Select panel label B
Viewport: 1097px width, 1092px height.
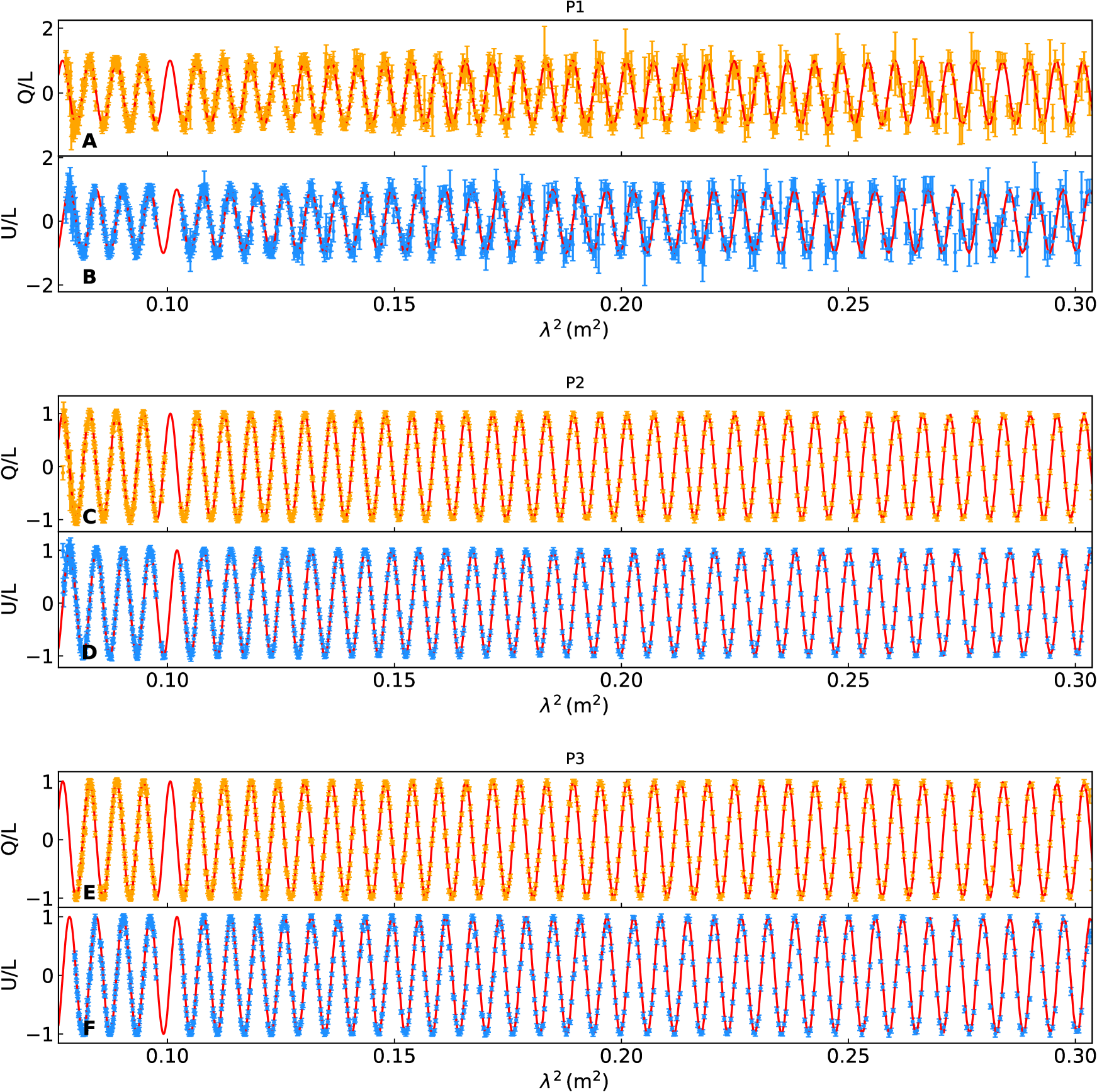(x=89, y=277)
